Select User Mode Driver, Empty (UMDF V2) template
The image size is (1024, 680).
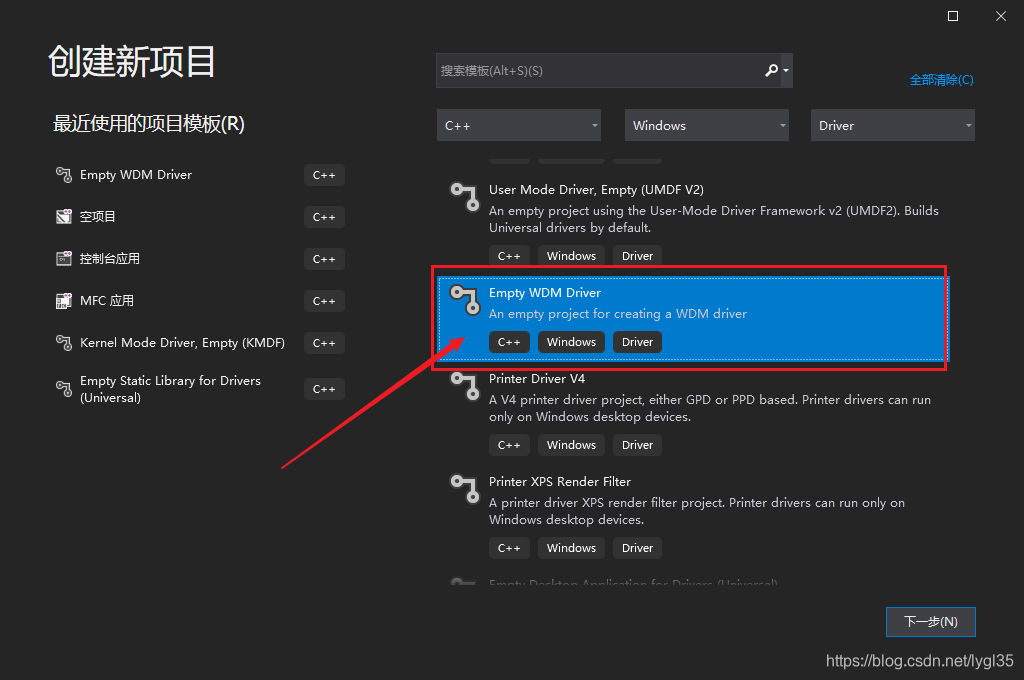596,189
